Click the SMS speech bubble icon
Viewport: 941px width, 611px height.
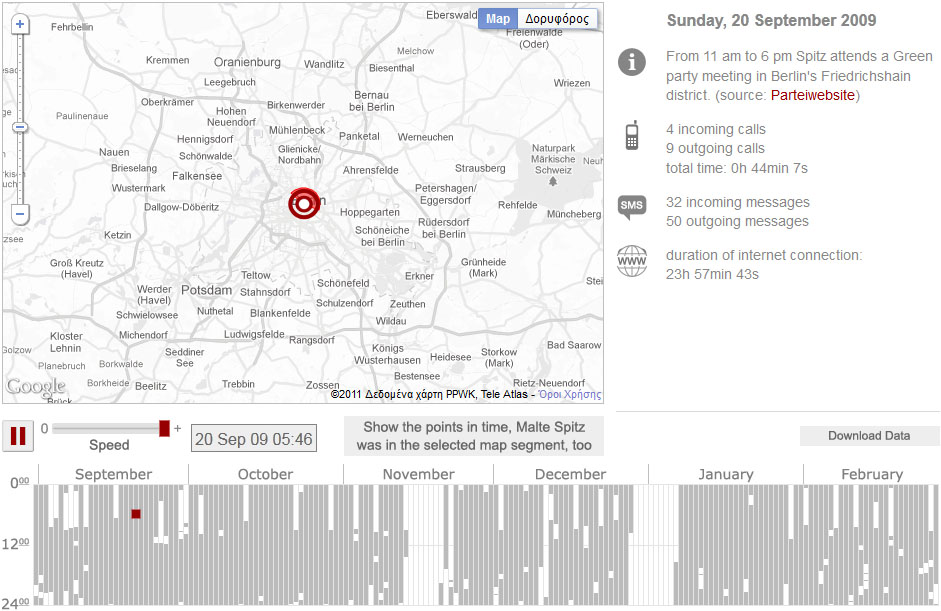click(x=631, y=206)
